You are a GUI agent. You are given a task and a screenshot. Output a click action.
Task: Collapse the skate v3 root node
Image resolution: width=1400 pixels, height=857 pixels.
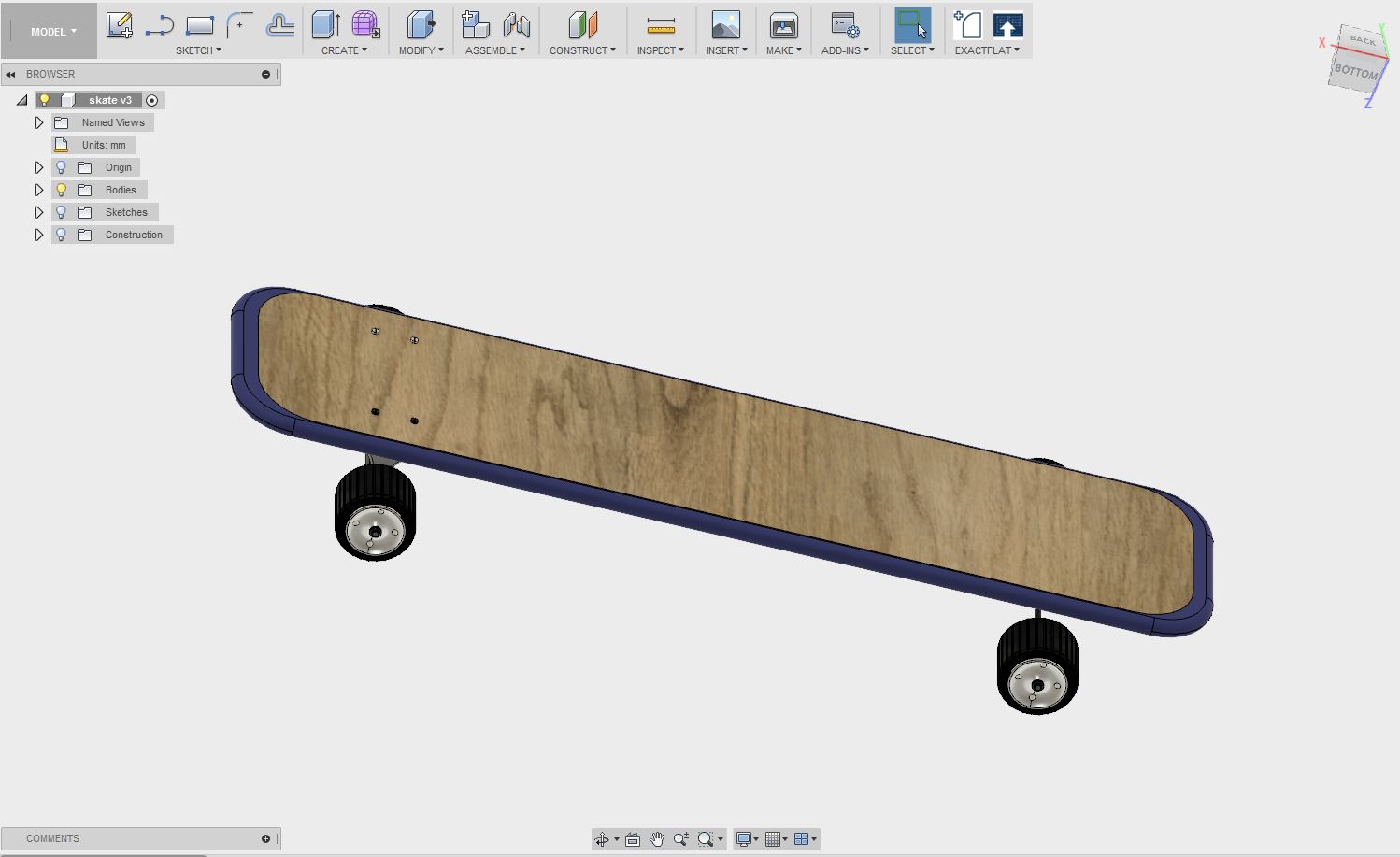pos(21,100)
